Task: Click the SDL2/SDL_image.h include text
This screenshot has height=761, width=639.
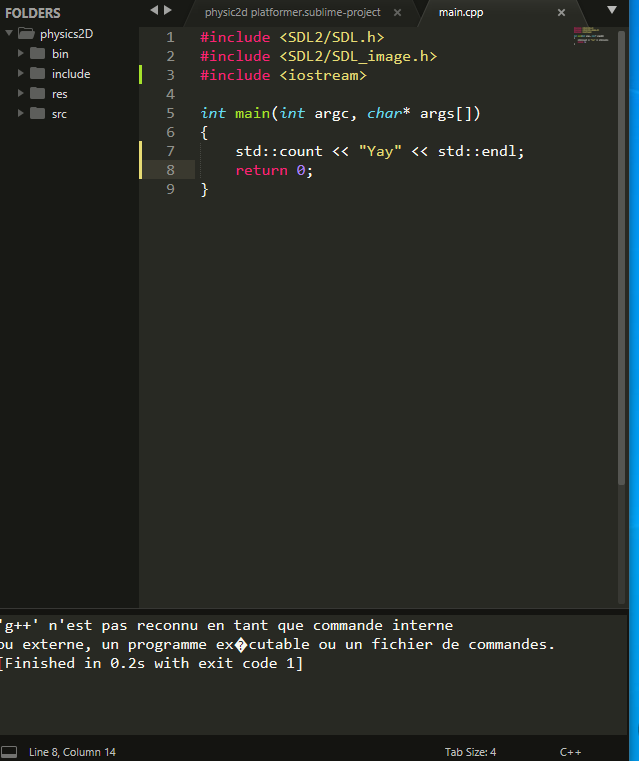Action: click(x=358, y=56)
